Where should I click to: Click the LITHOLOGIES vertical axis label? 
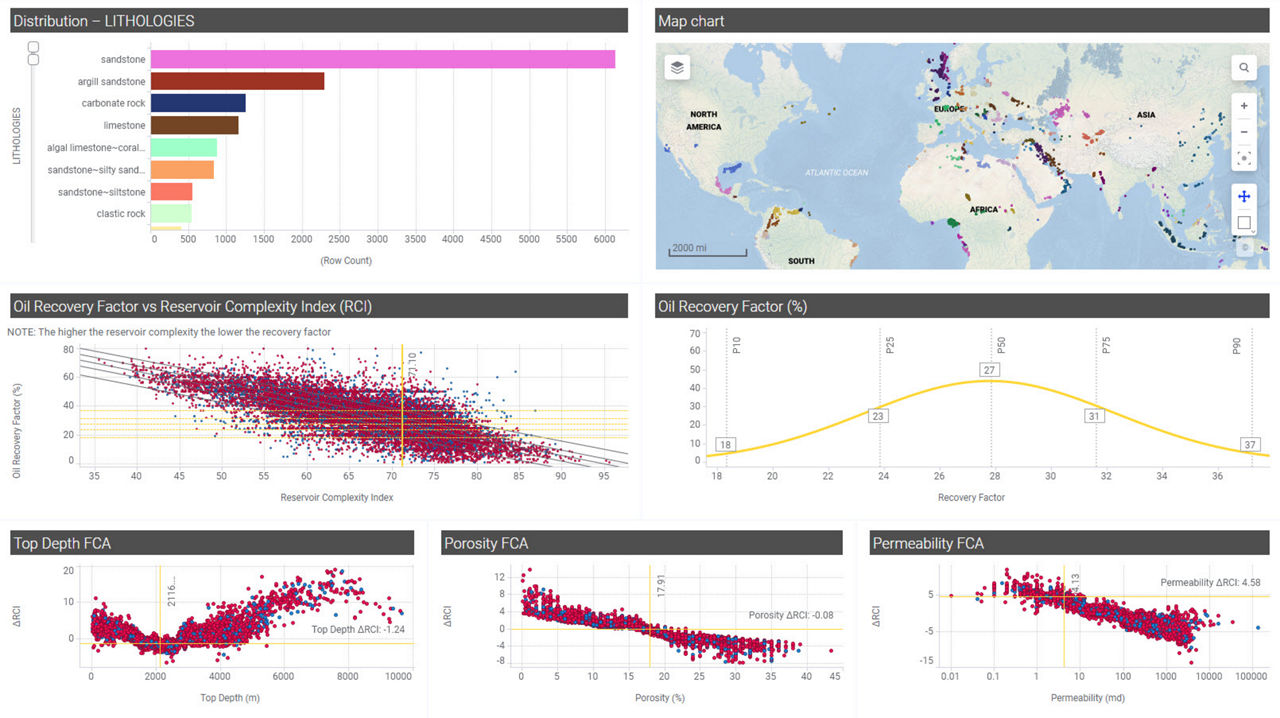[x=17, y=136]
